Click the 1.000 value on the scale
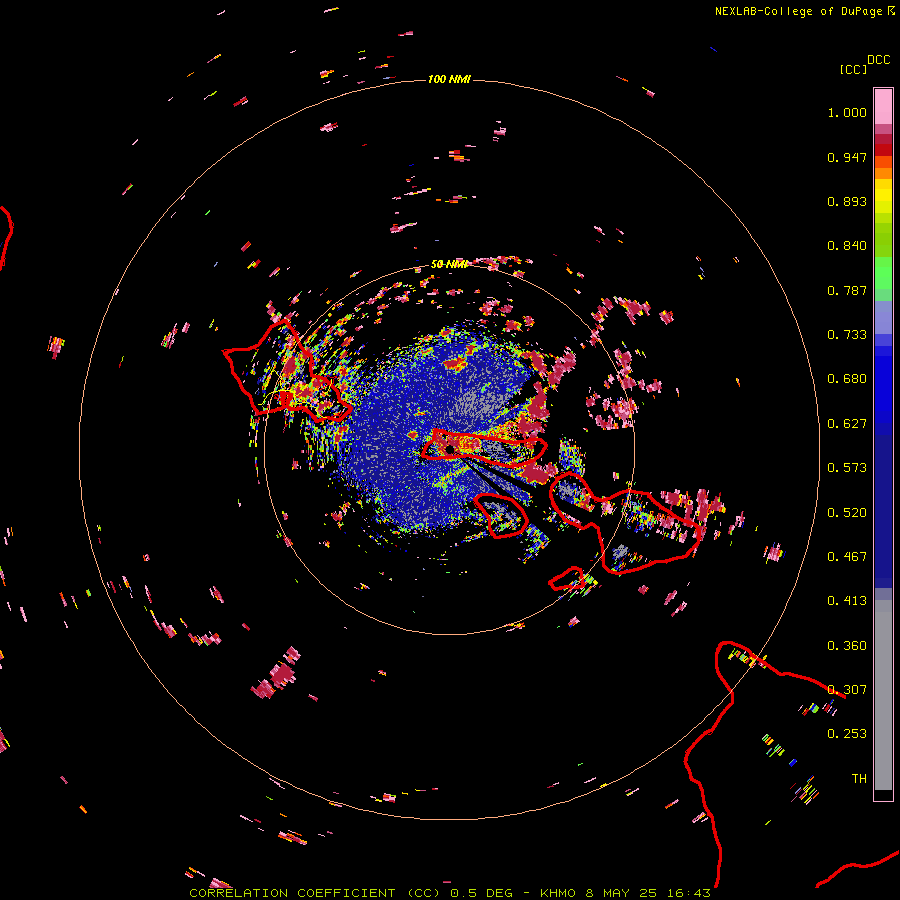900x900 pixels. coord(847,112)
